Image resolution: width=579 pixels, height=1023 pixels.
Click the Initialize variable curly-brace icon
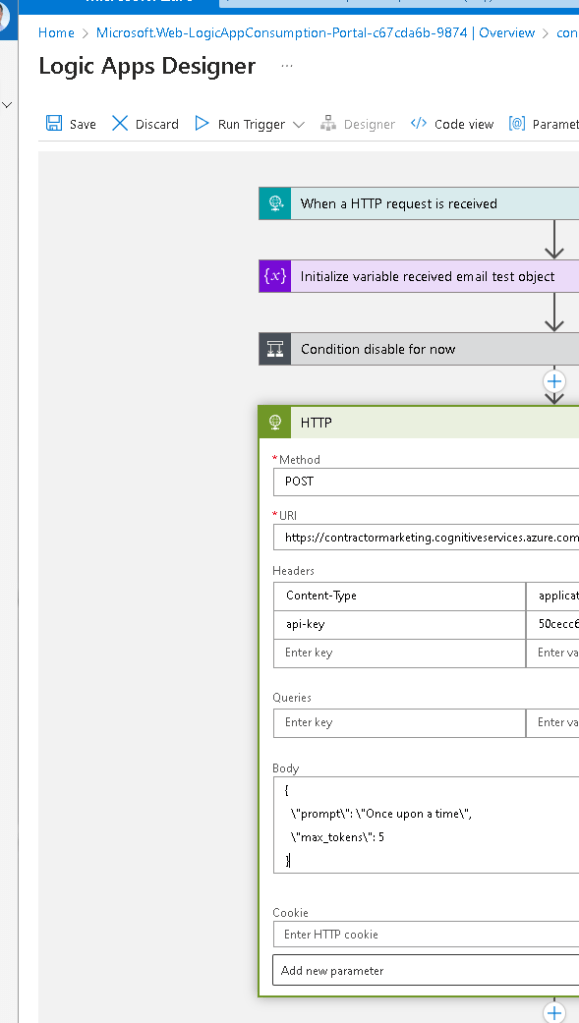click(275, 276)
